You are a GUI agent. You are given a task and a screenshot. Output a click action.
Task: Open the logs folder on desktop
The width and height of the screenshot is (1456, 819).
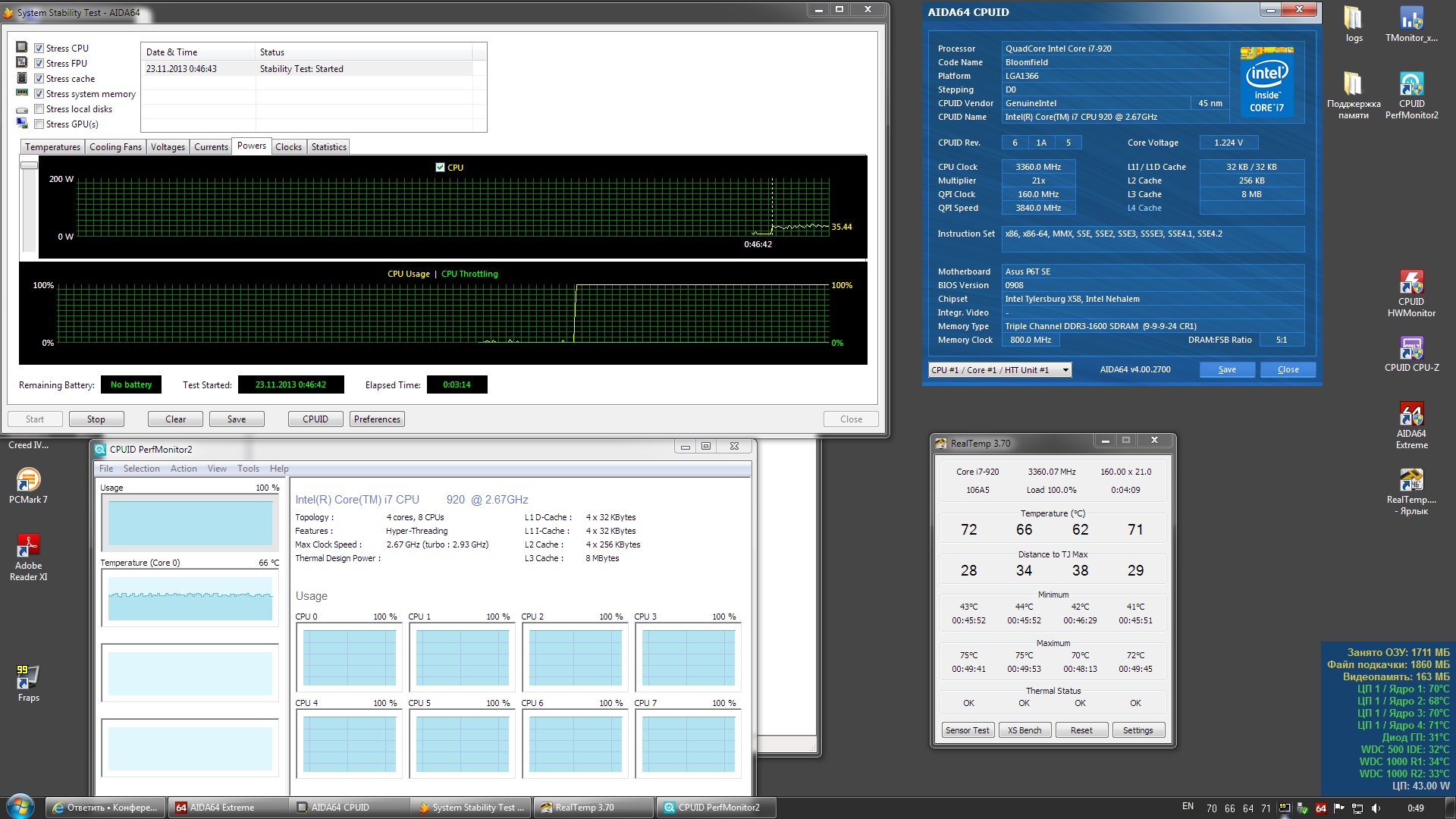(1353, 19)
